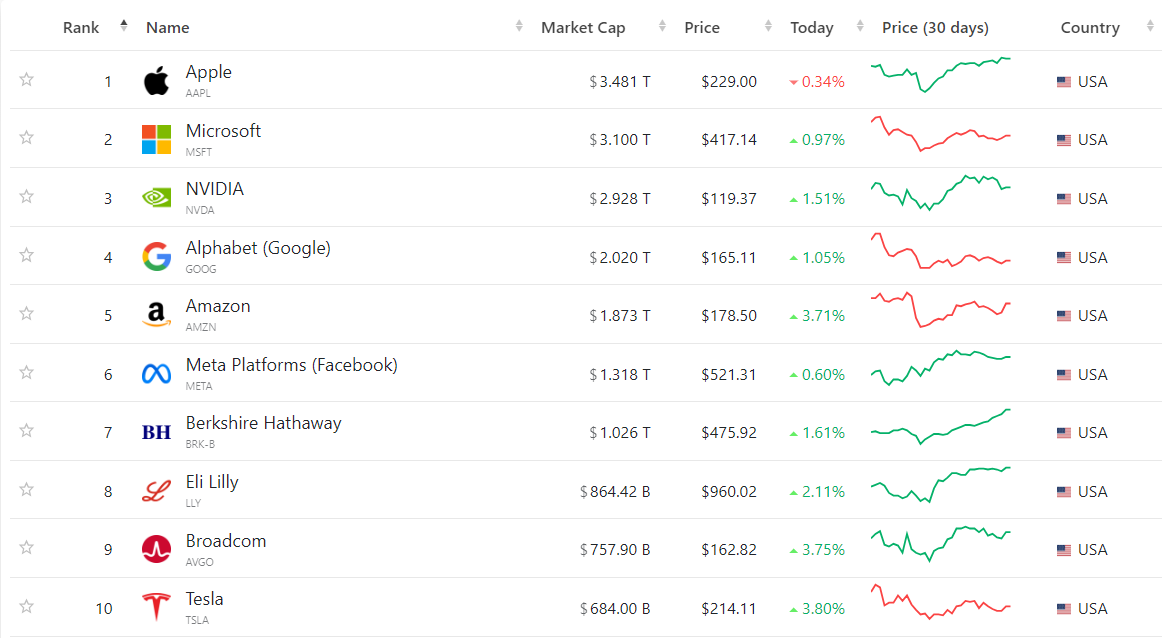The width and height of the screenshot is (1168, 638).
Task: View NVIDIA's 30-day price chart
Action: (x=940, y=192)
